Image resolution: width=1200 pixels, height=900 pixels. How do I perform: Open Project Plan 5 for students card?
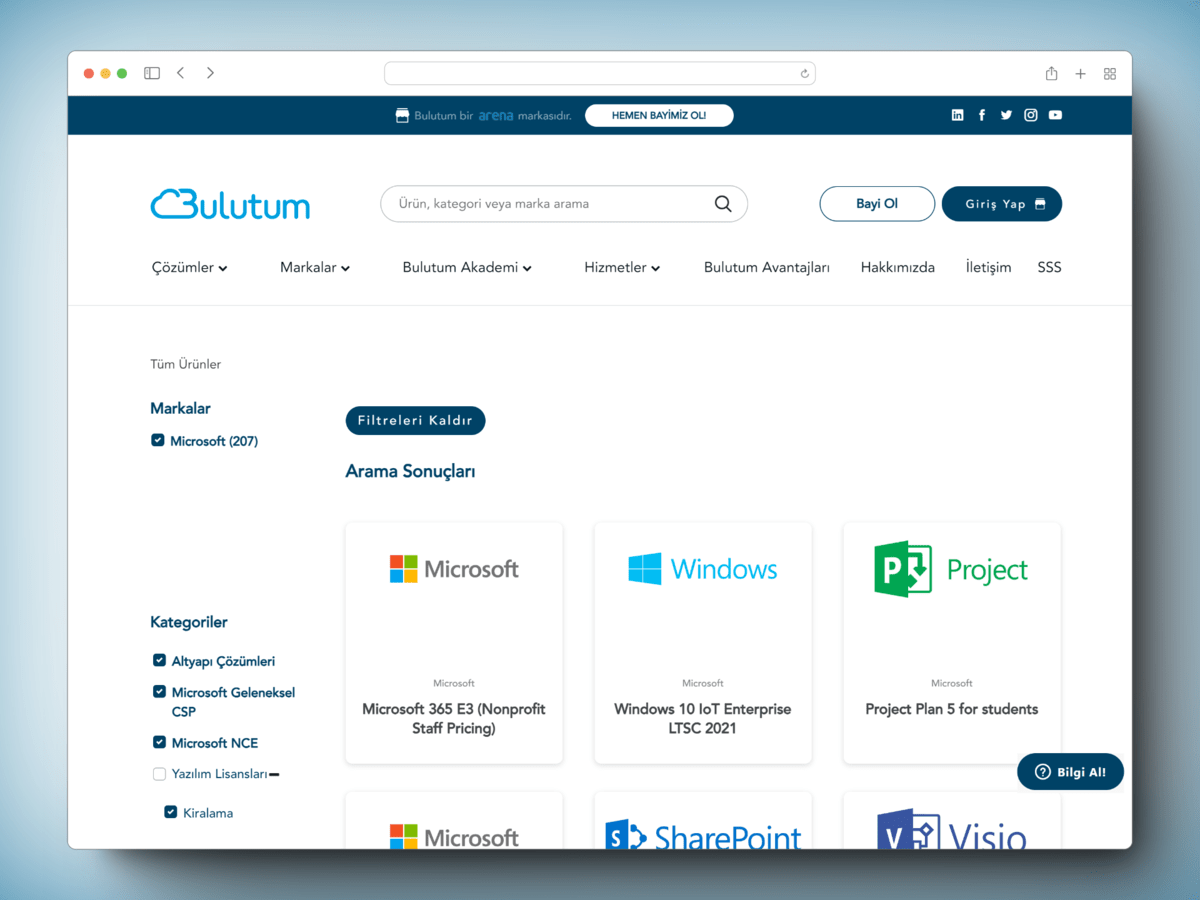click(952, 643)
